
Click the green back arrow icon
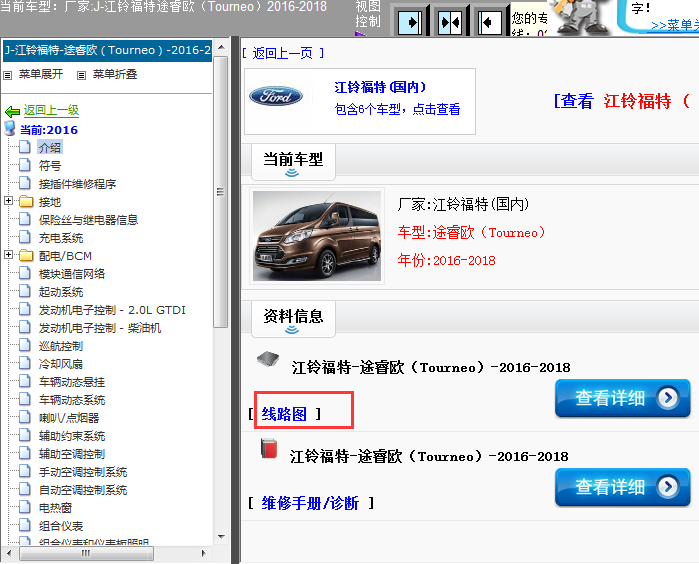coord(12,111)
